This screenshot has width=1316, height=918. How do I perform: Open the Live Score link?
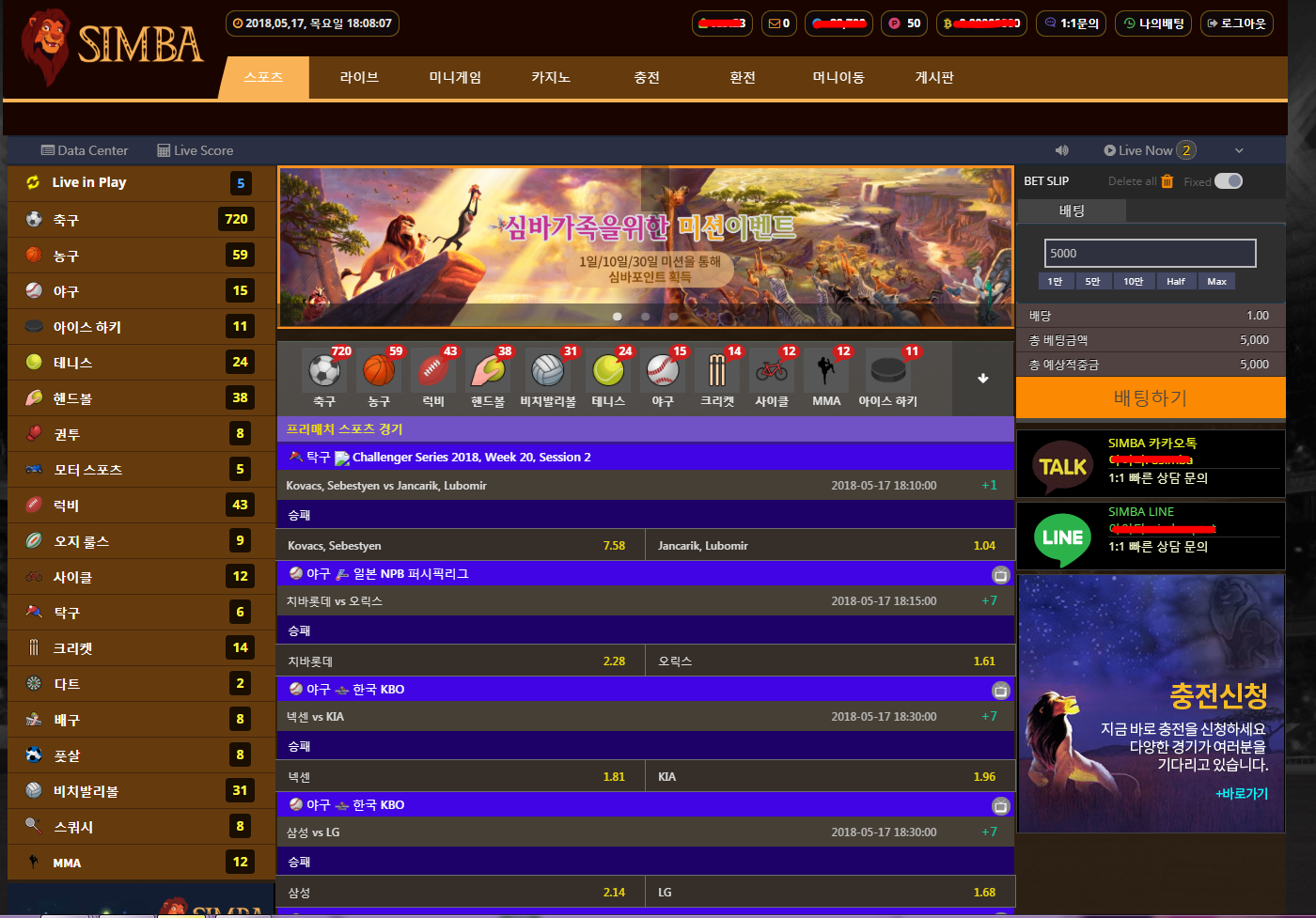(196, 150)
